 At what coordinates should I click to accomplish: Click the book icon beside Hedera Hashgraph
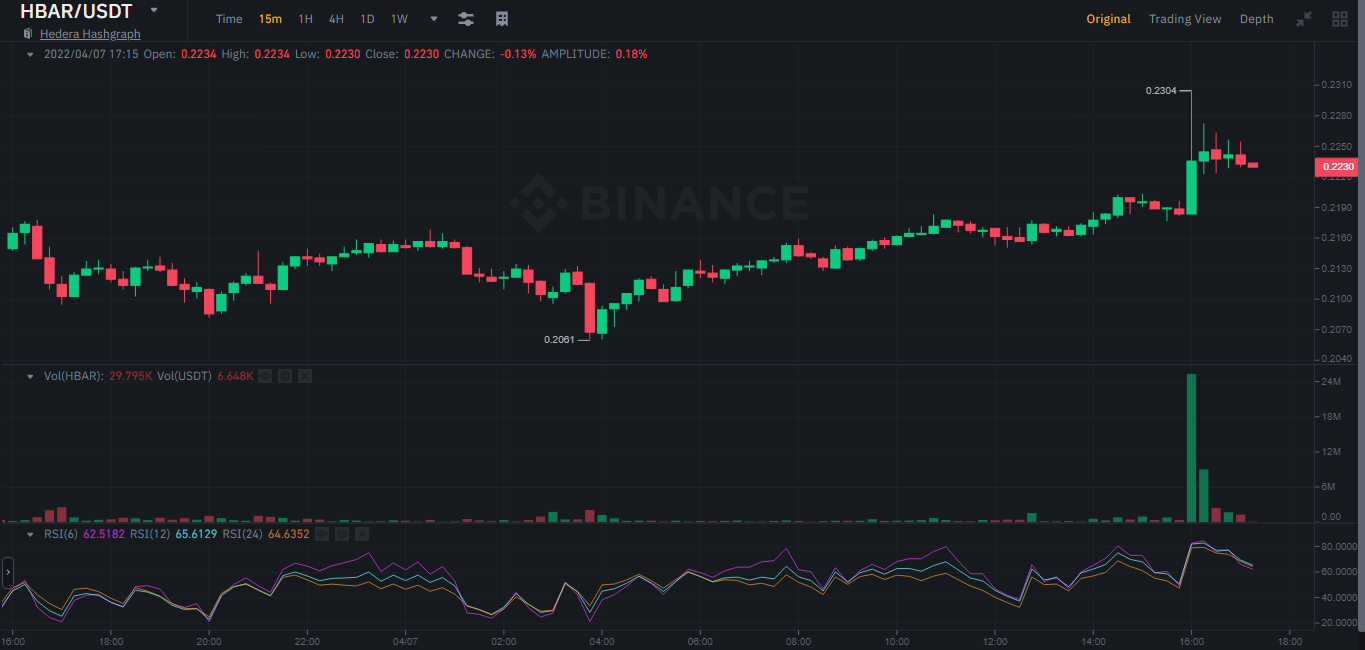click(28, 34)
